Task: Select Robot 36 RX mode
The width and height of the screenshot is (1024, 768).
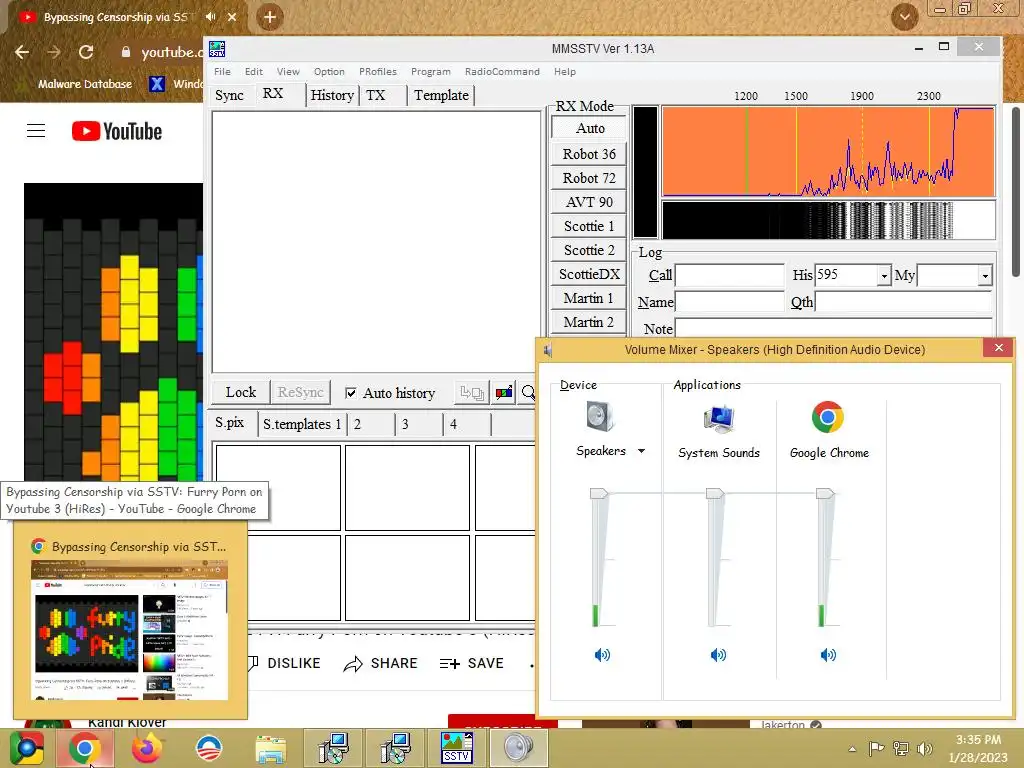Action: click(589, 153)
